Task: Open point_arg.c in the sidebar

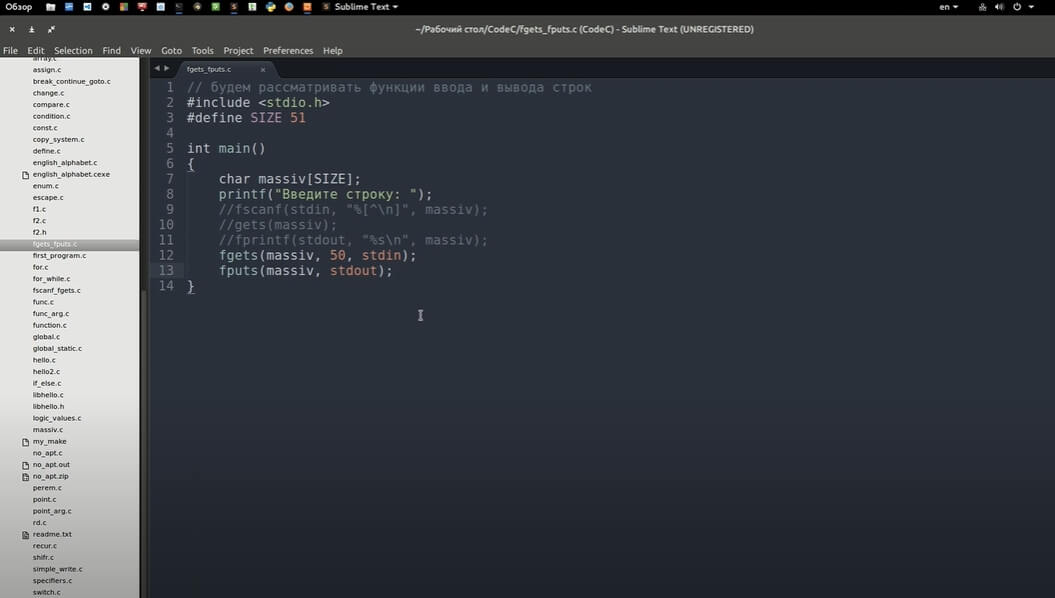Action: [52, 511]
